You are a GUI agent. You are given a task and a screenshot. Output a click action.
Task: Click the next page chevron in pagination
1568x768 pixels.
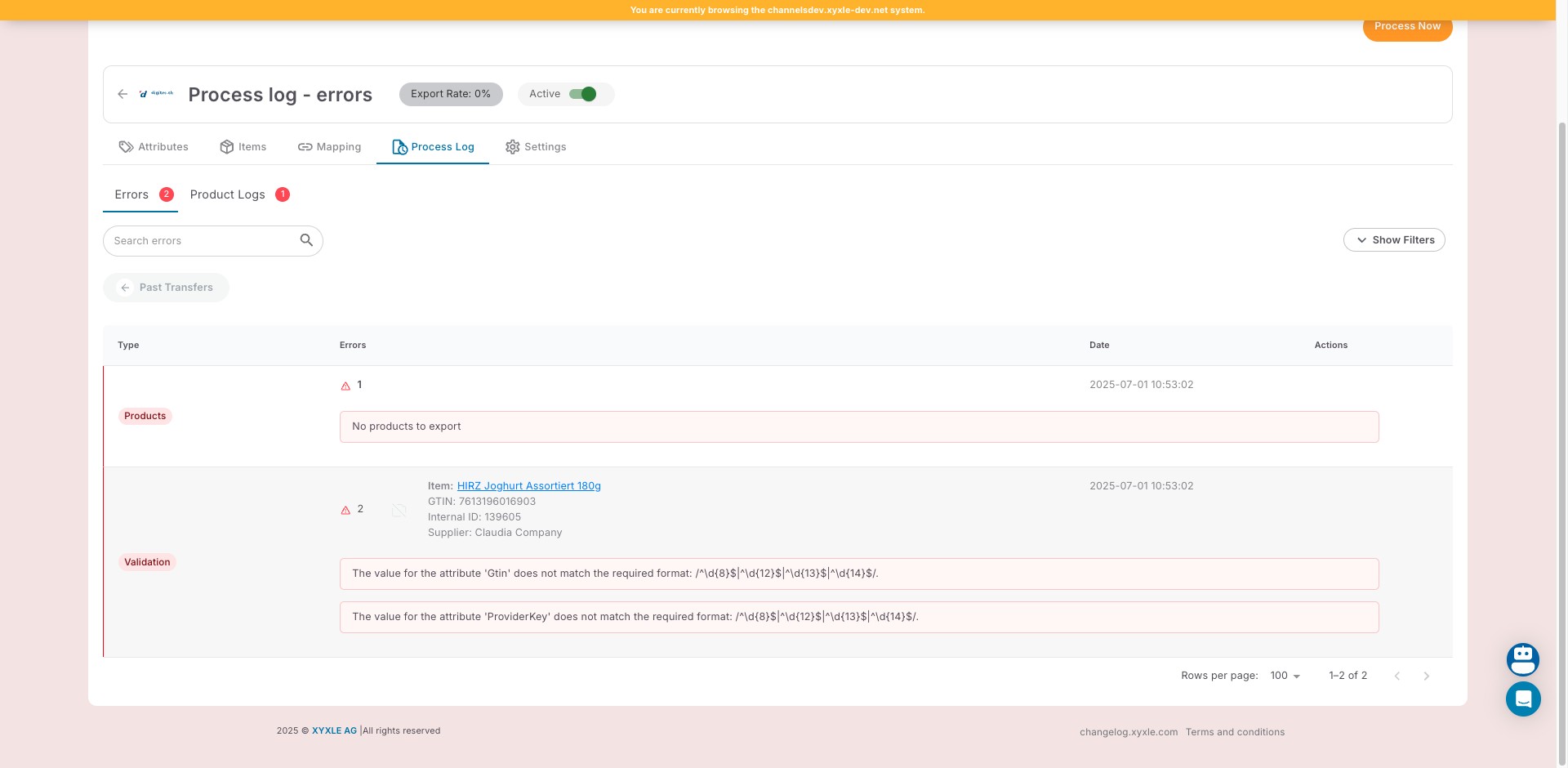coord(1427,676)
